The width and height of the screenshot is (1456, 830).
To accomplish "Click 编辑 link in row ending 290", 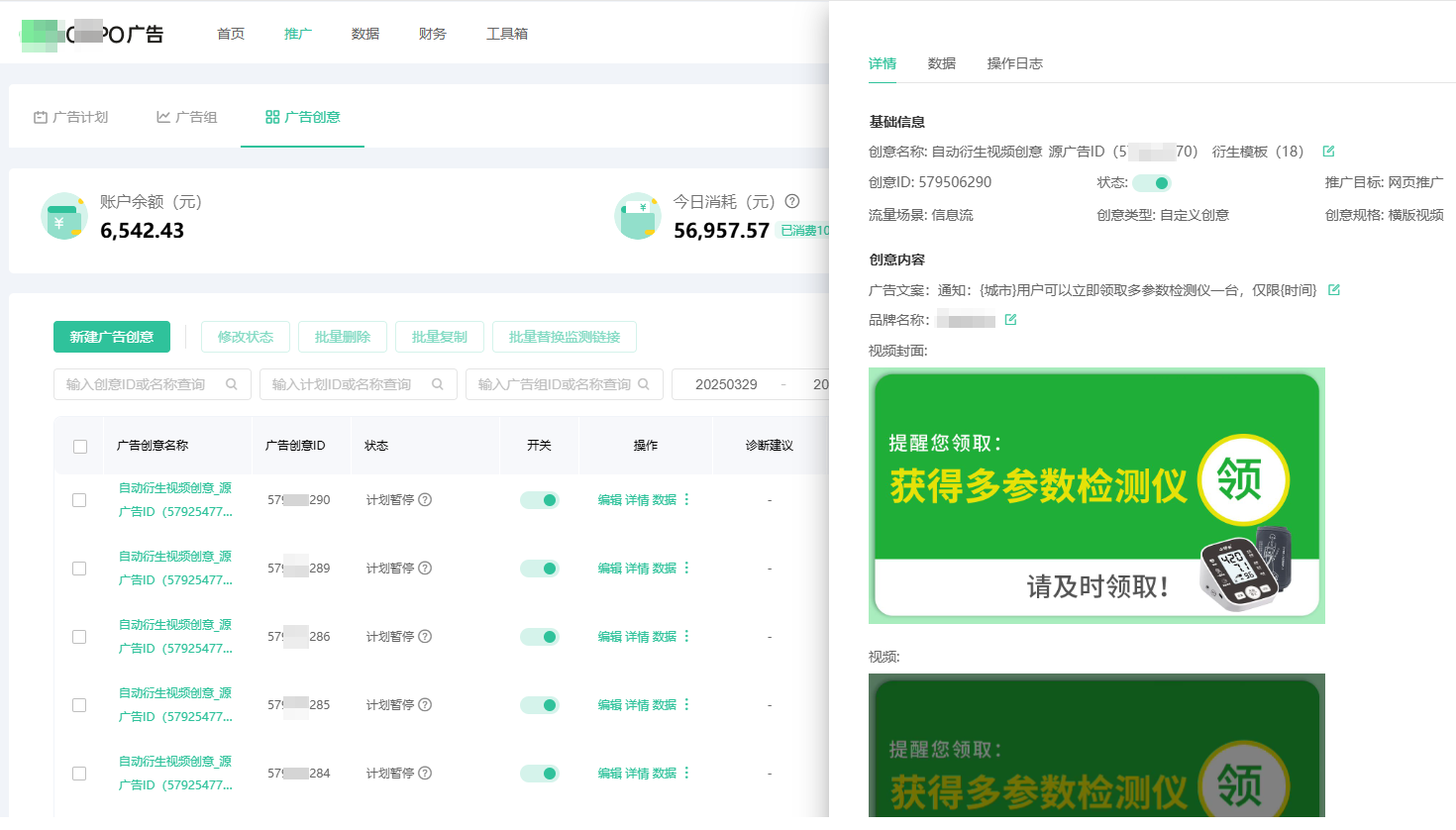I will [609, 500].
